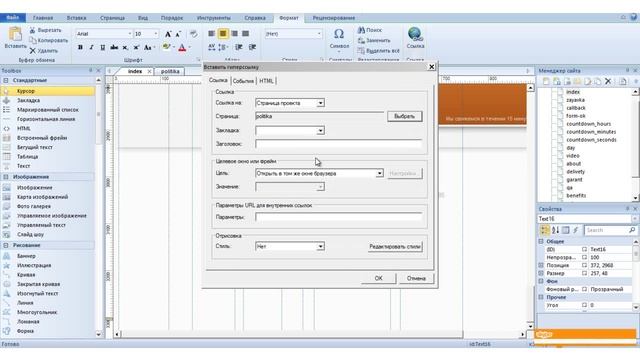
Task: Open the Символ omega icon
Action: click(x=339, y=34)
